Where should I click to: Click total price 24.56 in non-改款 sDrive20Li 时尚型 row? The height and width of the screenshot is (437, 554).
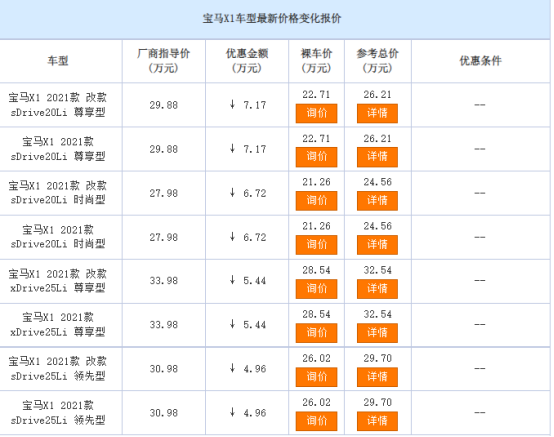click(377, 226)
